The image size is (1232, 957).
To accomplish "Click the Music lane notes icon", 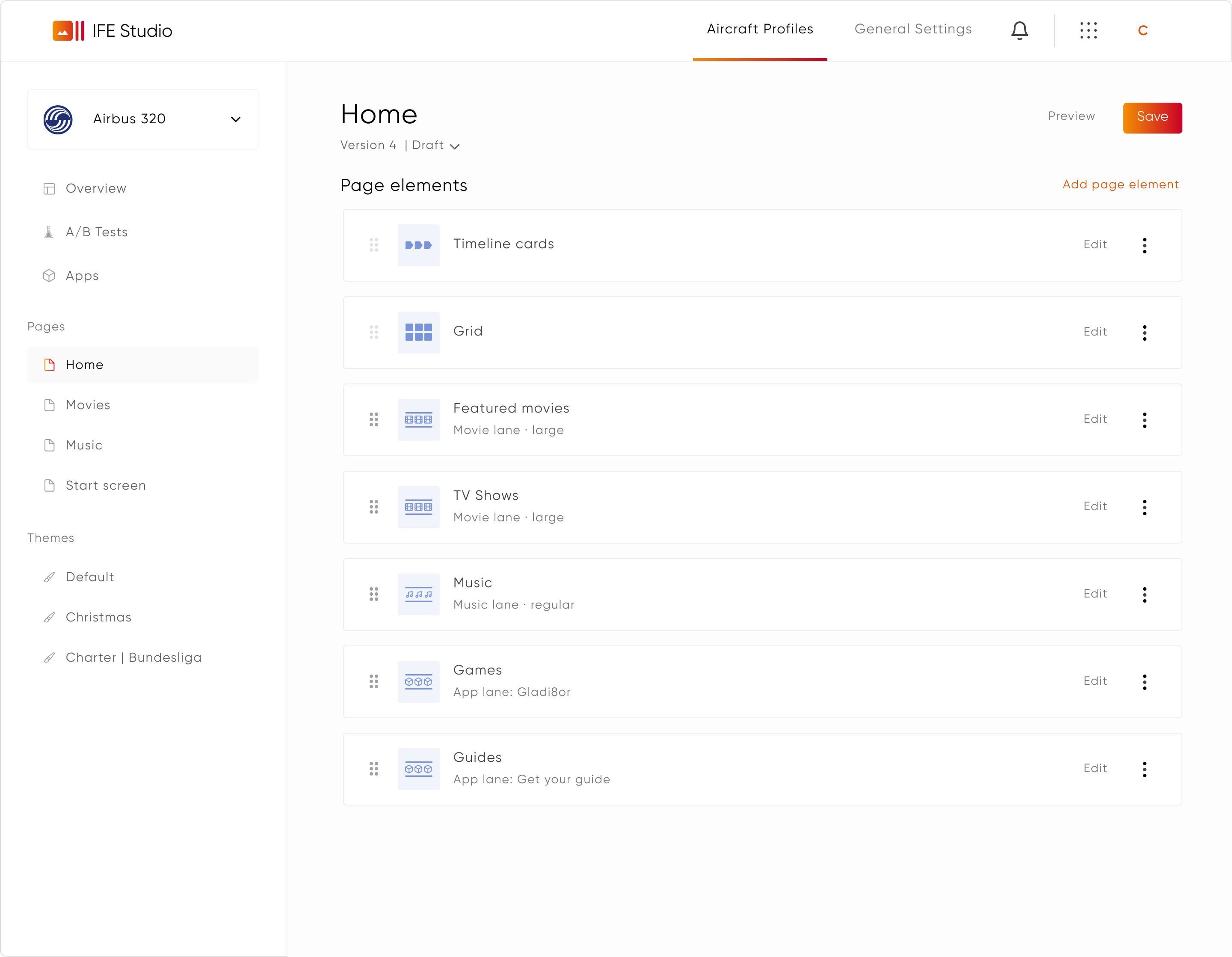I will [418, 594].
